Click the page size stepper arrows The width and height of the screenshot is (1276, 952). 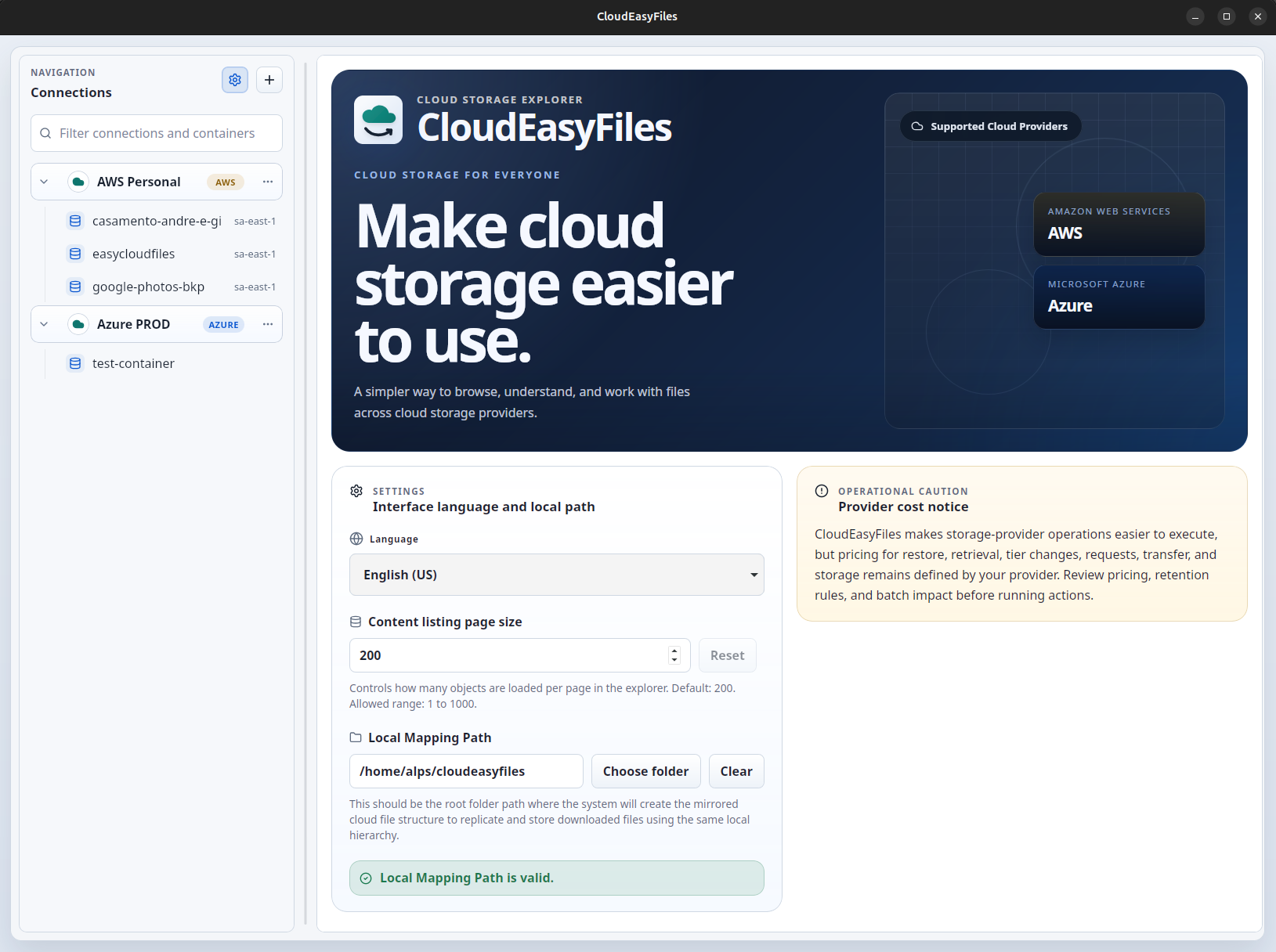[x=674, y=655]
